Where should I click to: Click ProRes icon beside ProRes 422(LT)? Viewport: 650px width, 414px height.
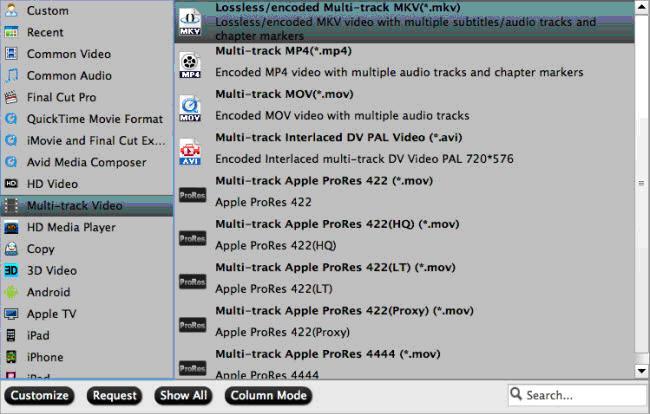click(192, 282)
